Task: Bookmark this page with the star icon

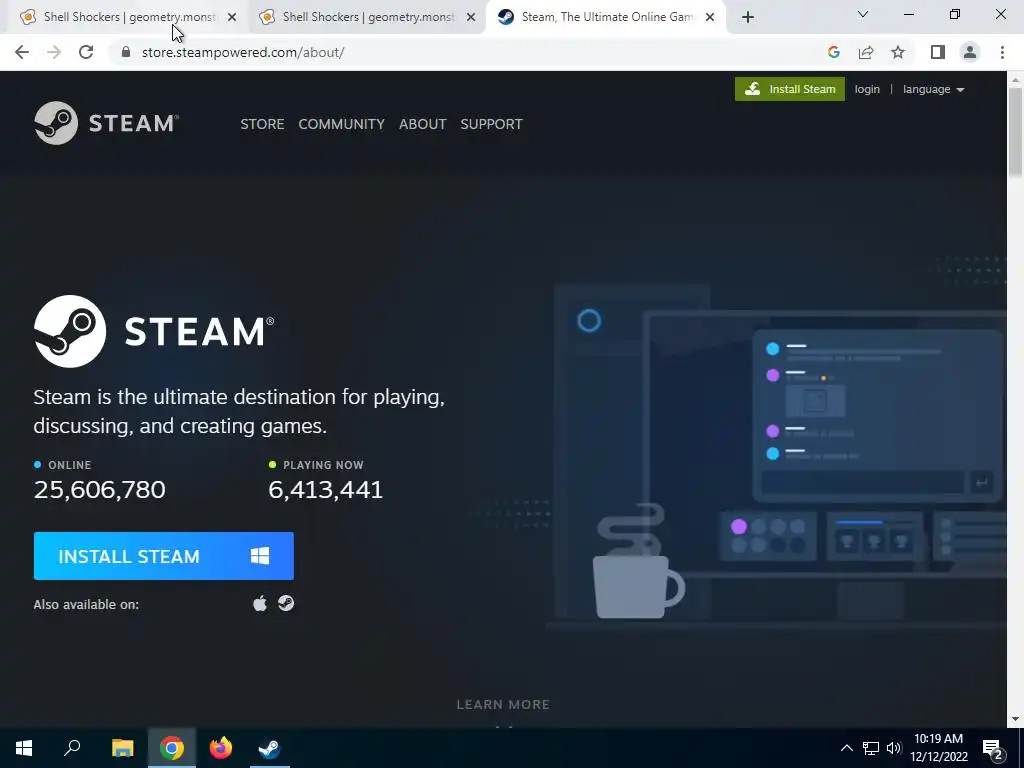Action: pos(898,52)
